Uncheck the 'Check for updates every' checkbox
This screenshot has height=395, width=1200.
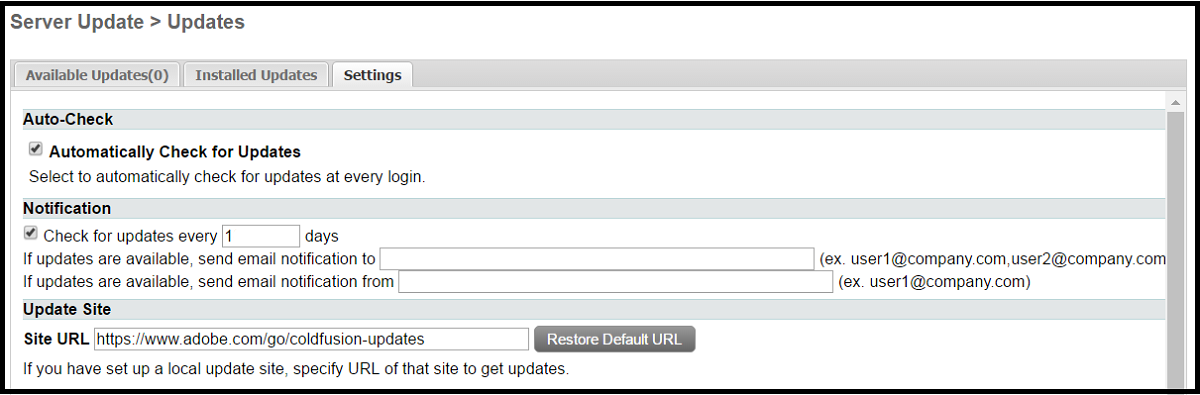(31, 233)
